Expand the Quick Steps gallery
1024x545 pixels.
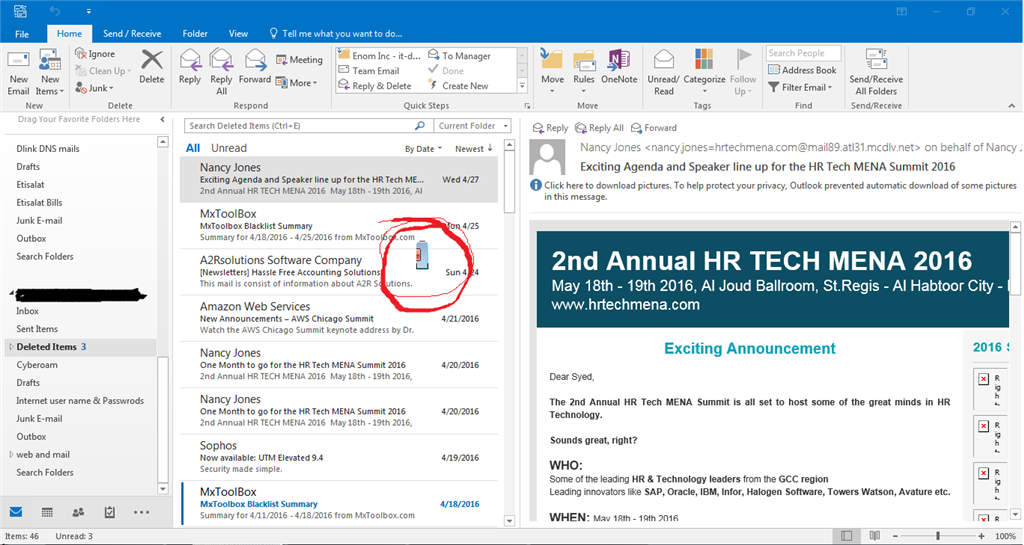click(522, 86)
